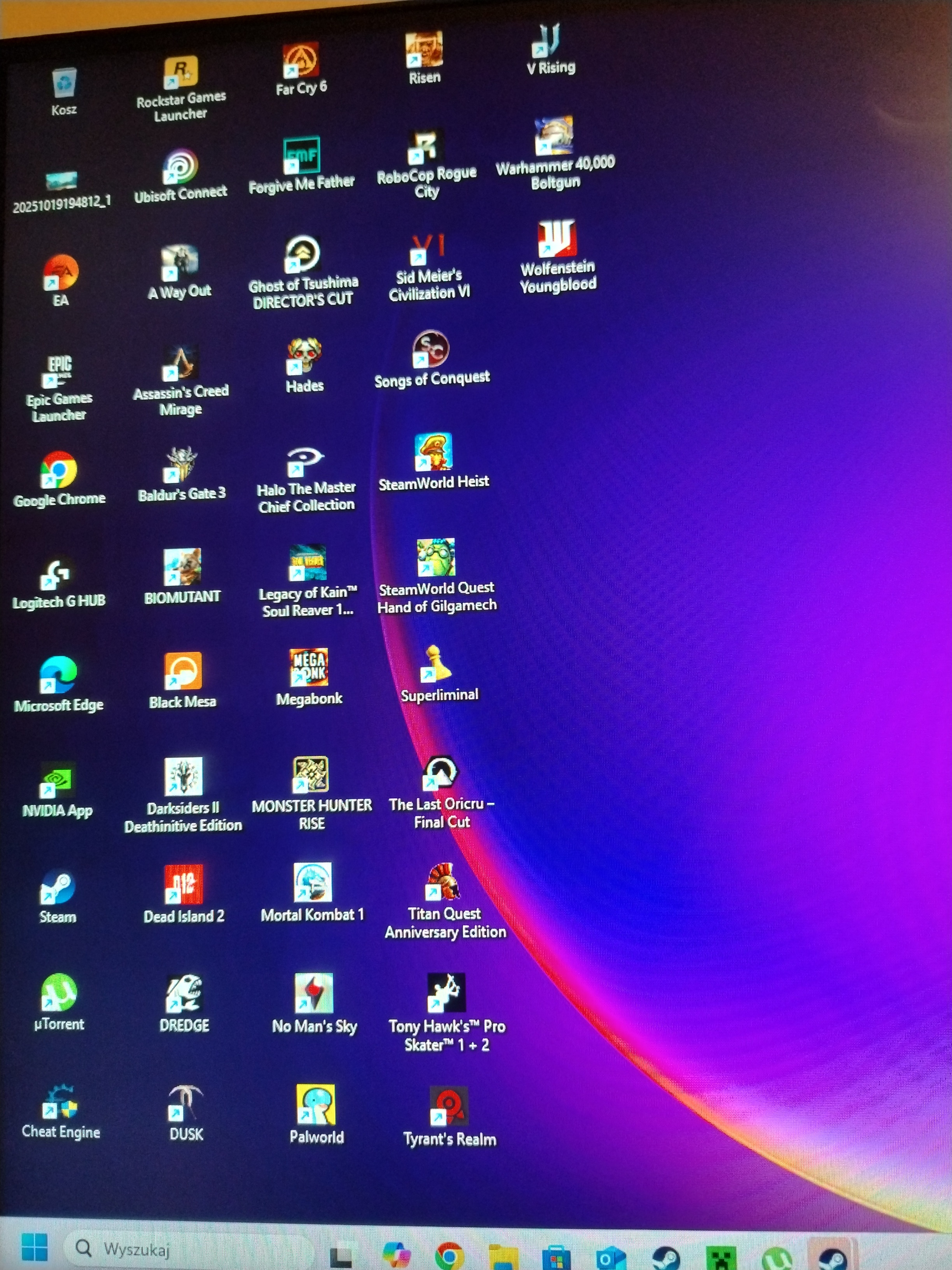
Task: Click the Wolfenstein Youngblood shortcut
Action: [556, 238]
